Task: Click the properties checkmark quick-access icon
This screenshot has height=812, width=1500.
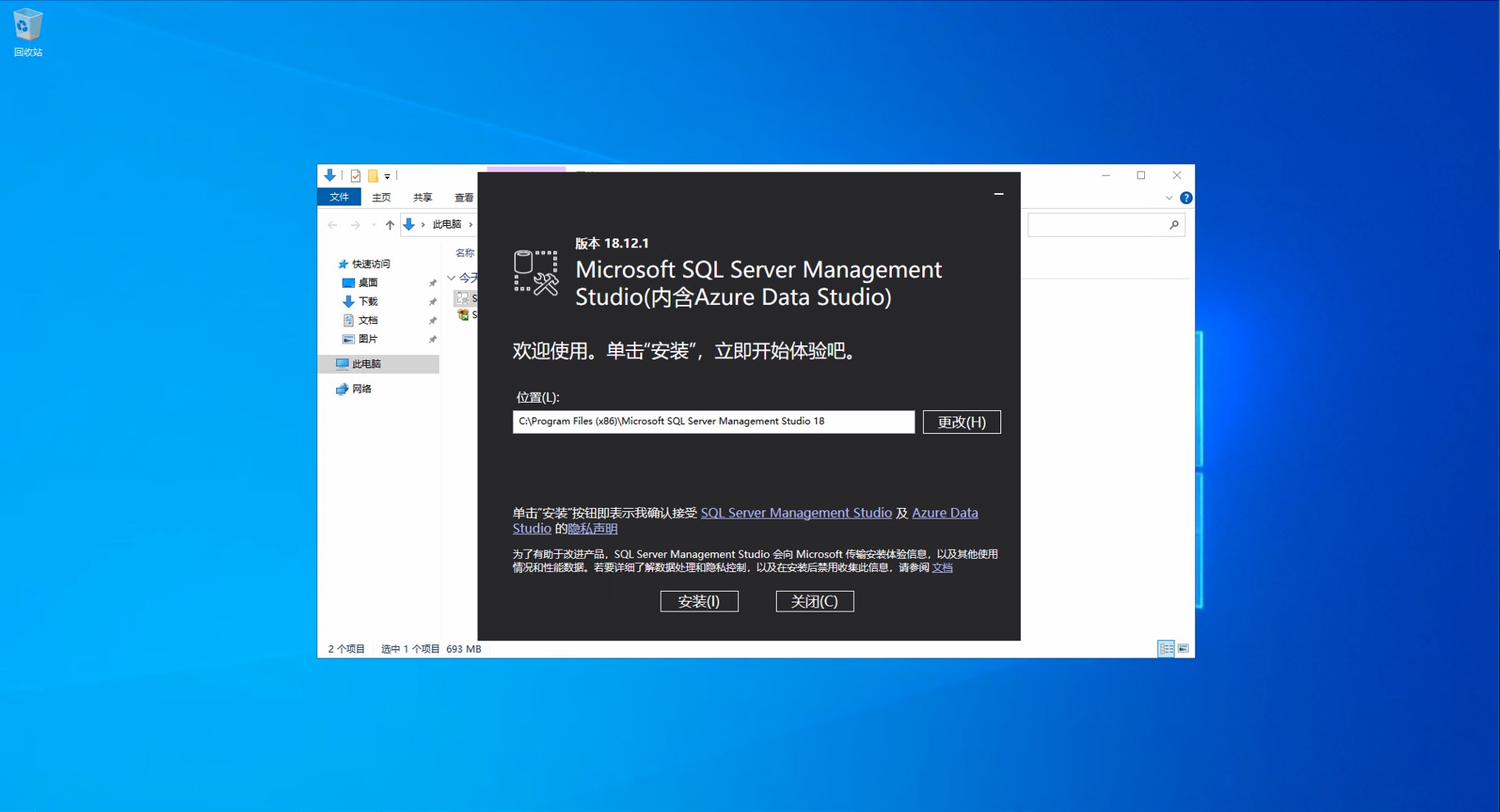Action: coord(355,176)
